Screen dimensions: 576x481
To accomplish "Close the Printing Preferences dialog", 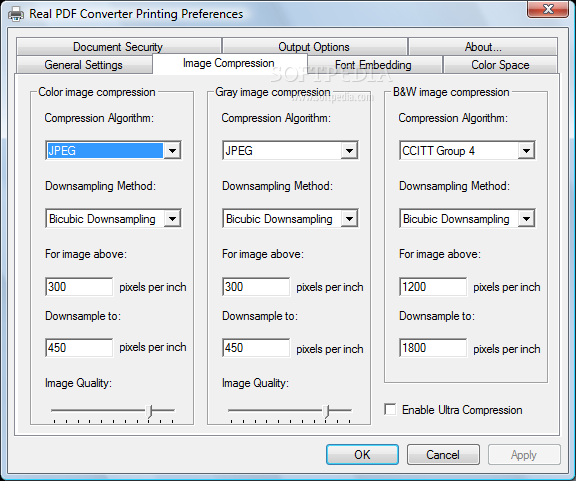I will coord(548,9).
